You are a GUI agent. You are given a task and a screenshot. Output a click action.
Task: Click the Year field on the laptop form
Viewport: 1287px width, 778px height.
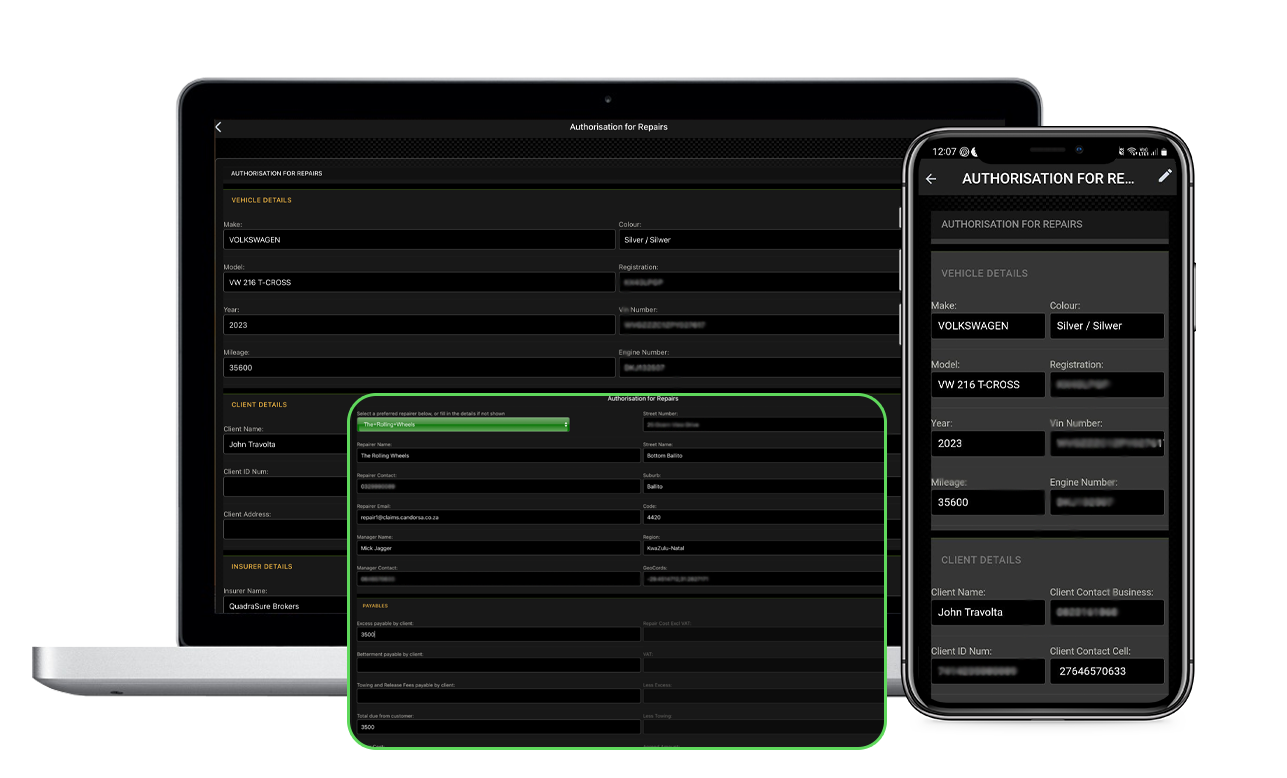(418, 325)
